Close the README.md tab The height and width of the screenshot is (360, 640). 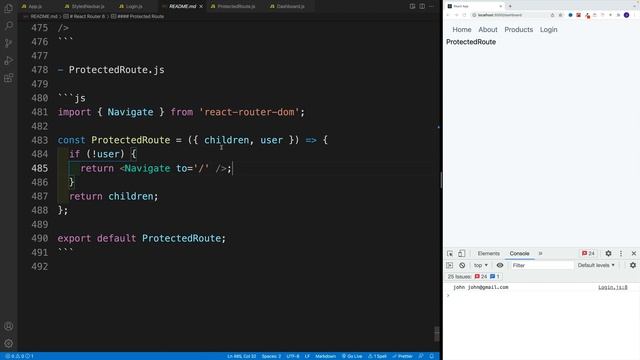[201, 7]
